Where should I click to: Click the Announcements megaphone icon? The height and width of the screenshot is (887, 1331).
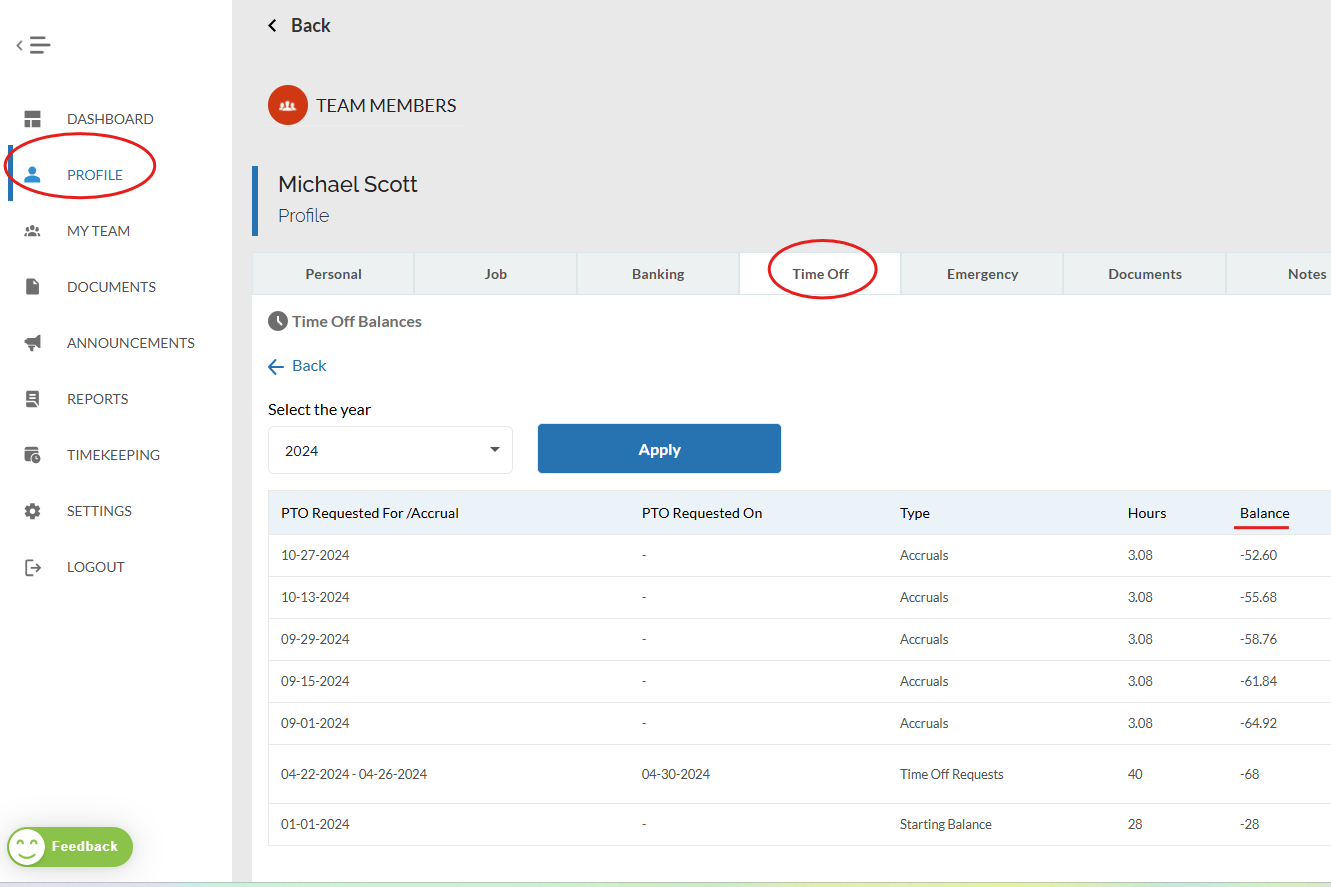(x=33, y=343)
